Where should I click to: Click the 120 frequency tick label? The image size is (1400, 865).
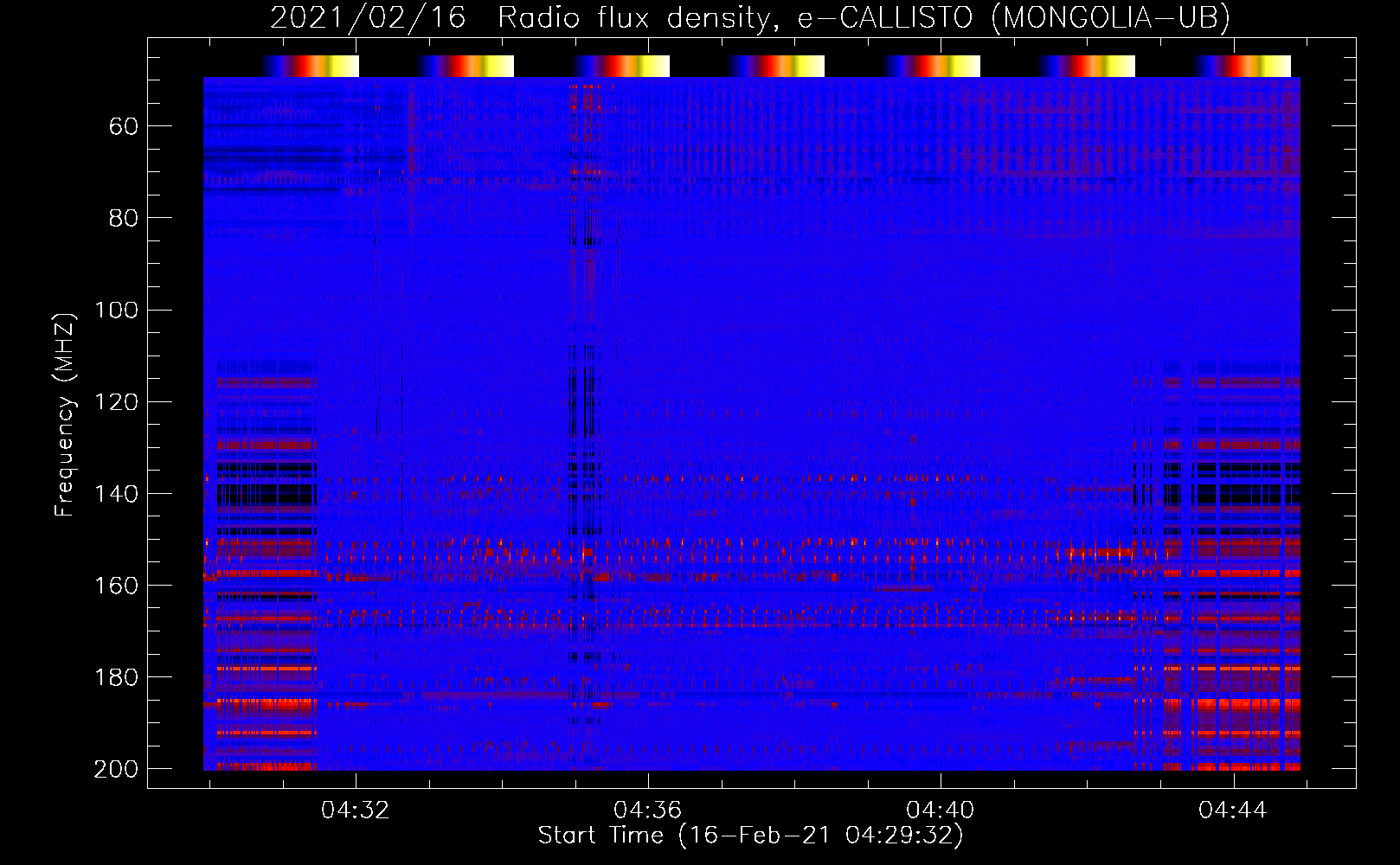(x=117, y=402)
